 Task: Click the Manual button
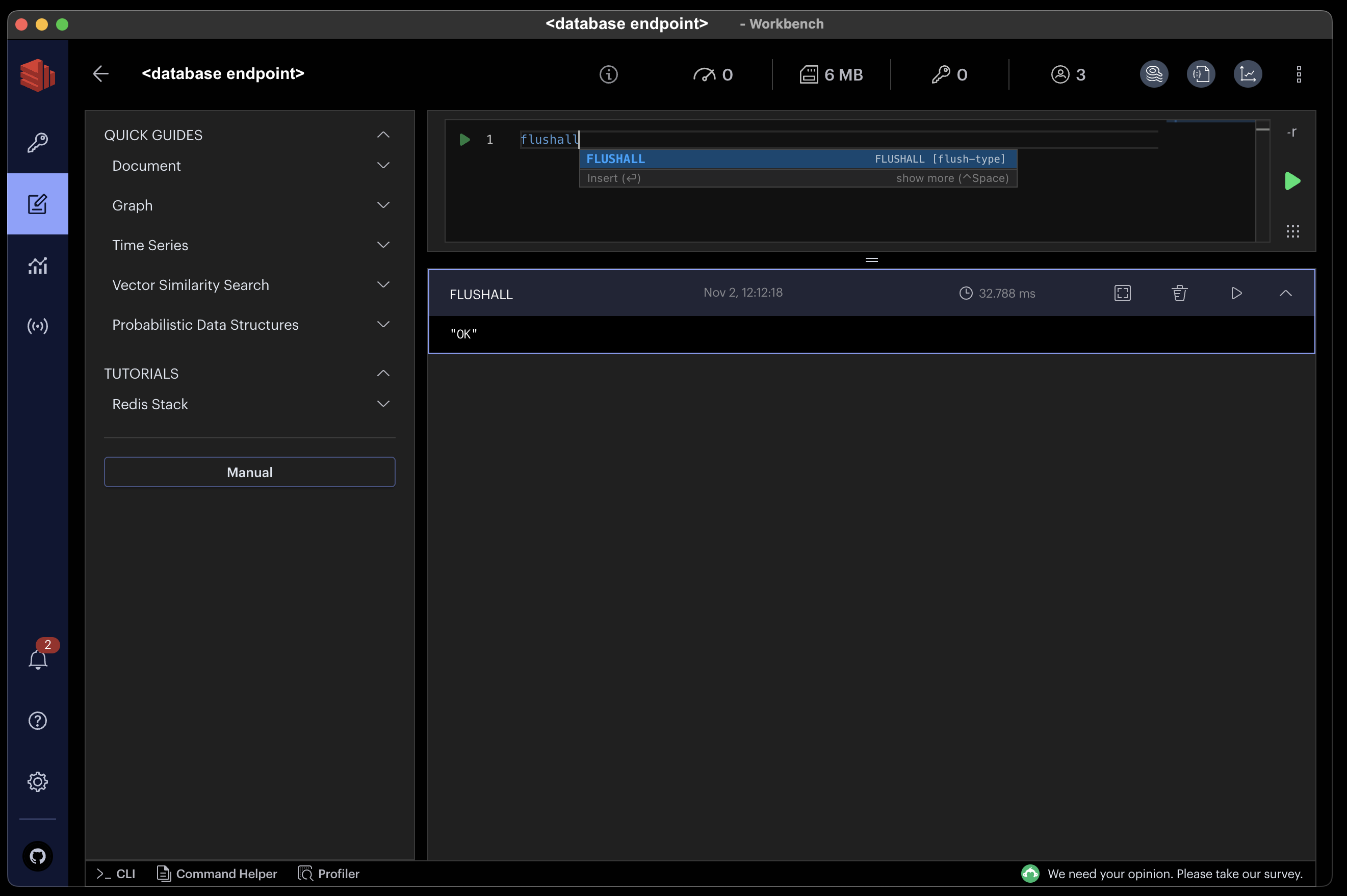click(250, 472)
